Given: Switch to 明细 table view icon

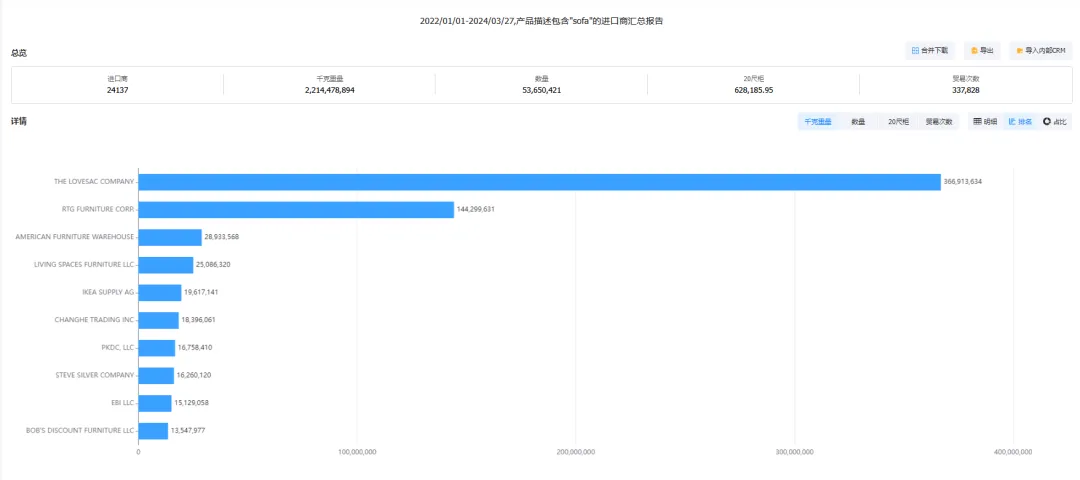Looking at the screenshot, I should coord(978,121).
